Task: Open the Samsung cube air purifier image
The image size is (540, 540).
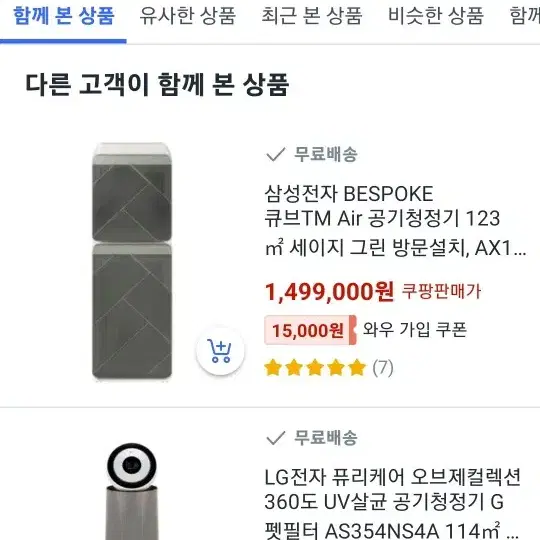Action: tap(132, 261)
